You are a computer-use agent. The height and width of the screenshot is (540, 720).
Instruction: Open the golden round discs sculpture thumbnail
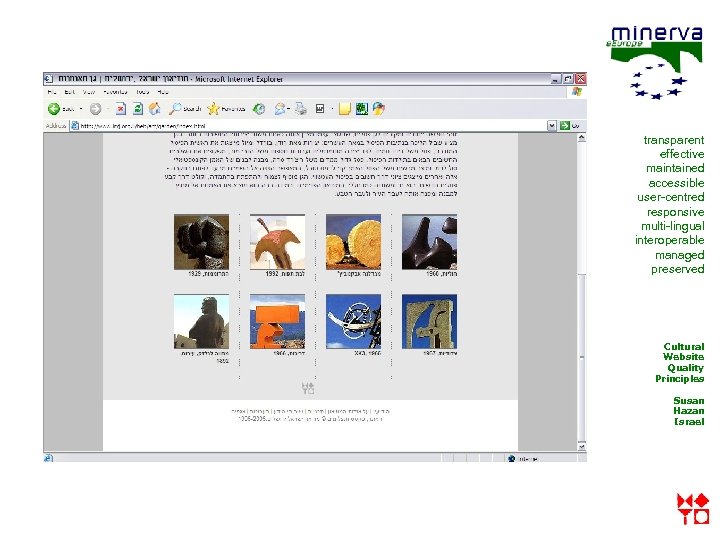point(353,242)
